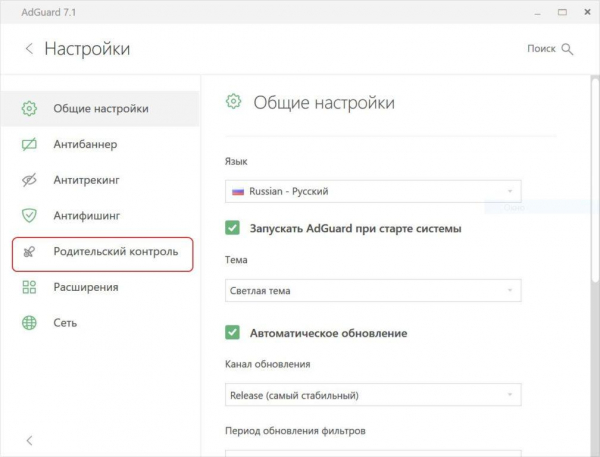The image size is (600, 457).
Task: Click the Сеть globe icon
Action: [x=29, y=323]
